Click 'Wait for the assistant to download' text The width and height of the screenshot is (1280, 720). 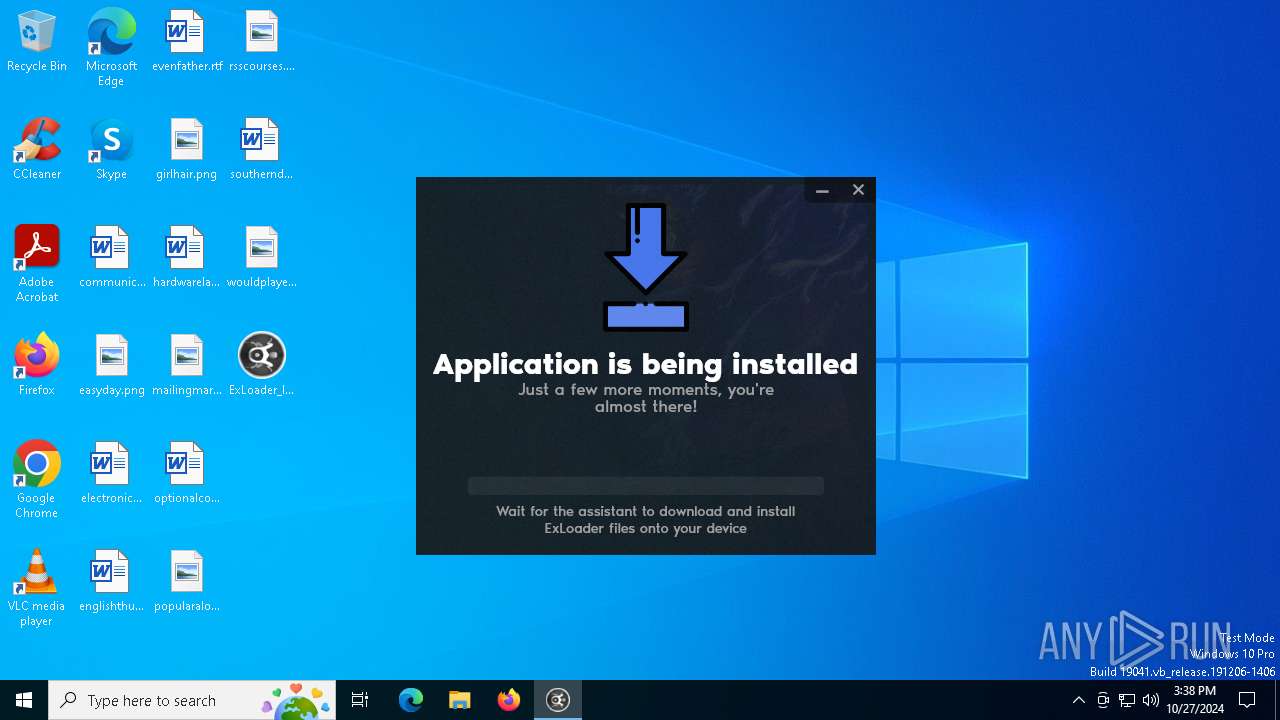646,519
